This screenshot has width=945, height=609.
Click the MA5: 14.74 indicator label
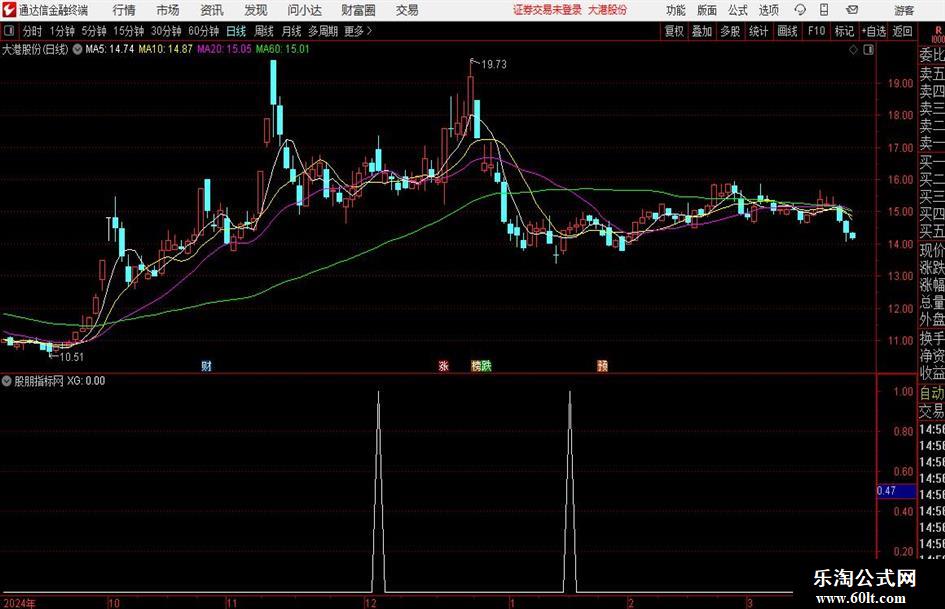[109, 49]
